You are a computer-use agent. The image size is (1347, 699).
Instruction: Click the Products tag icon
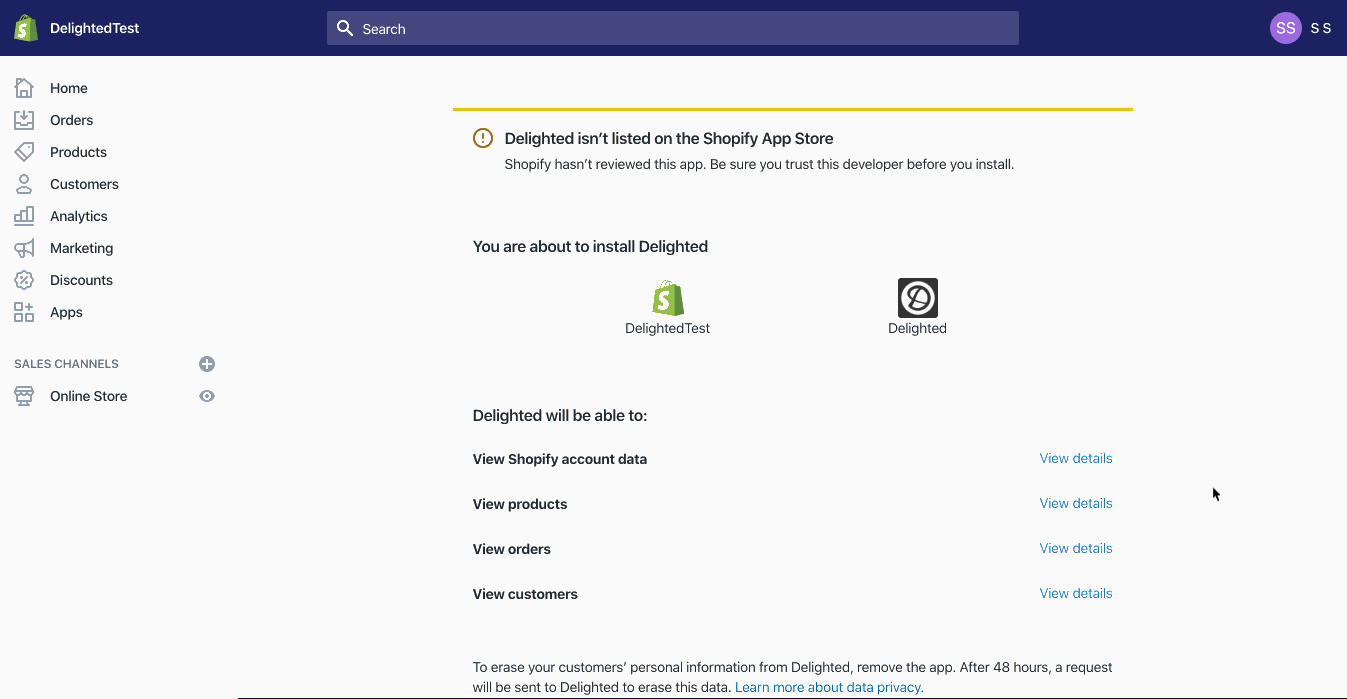pyautogui.click(x=24, y=152)
